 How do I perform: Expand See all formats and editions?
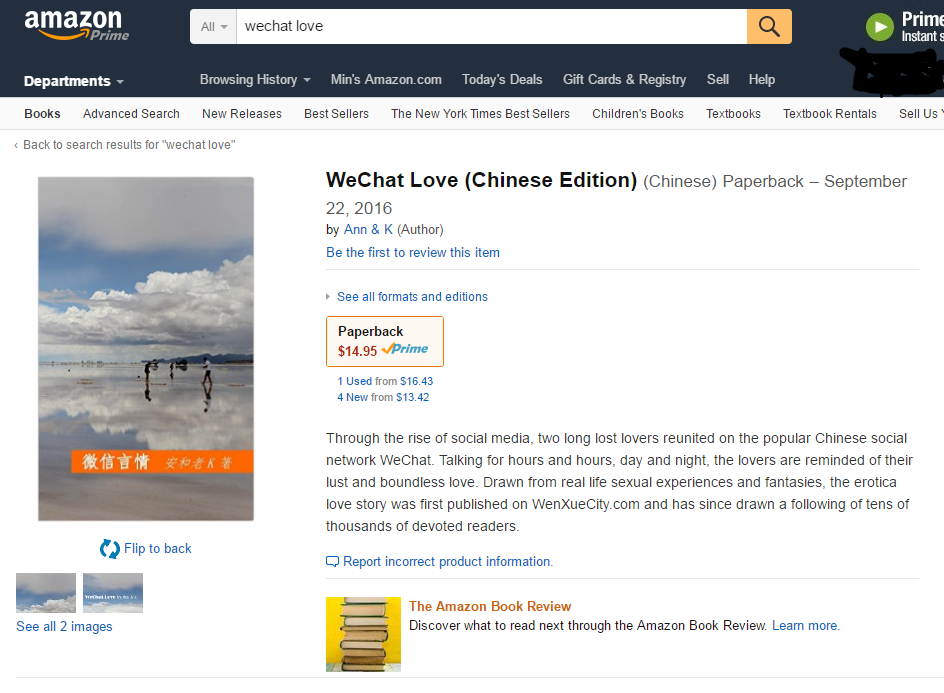pyautogui.click(x=412, y=297)
